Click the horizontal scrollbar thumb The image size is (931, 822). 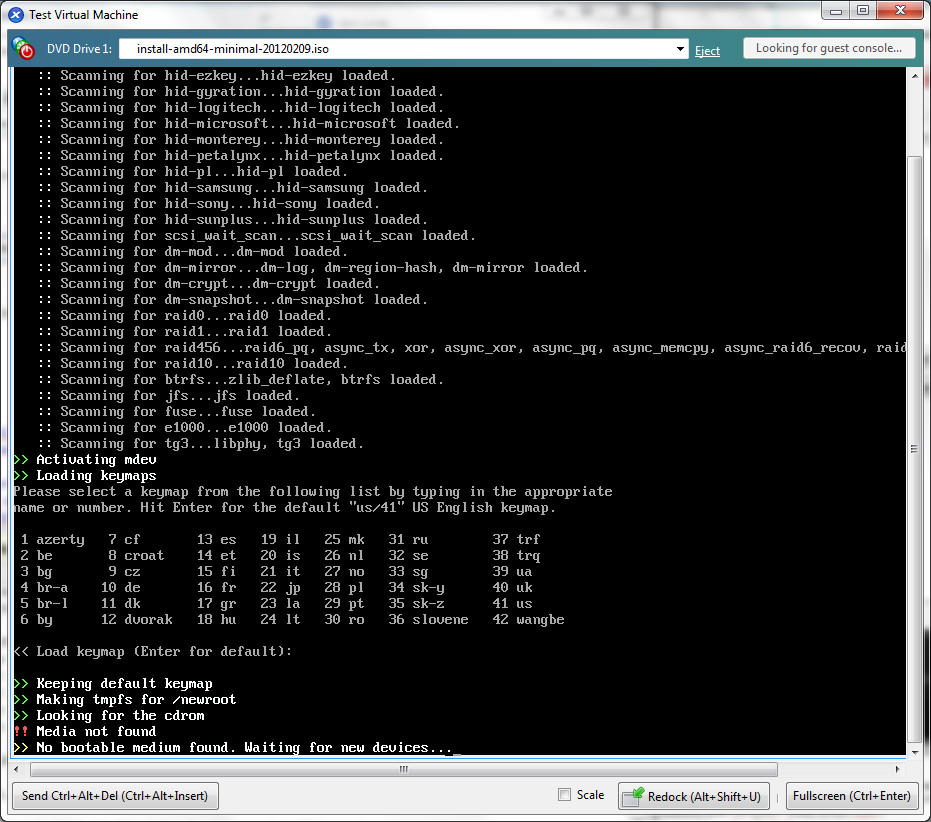click(403, 770)
